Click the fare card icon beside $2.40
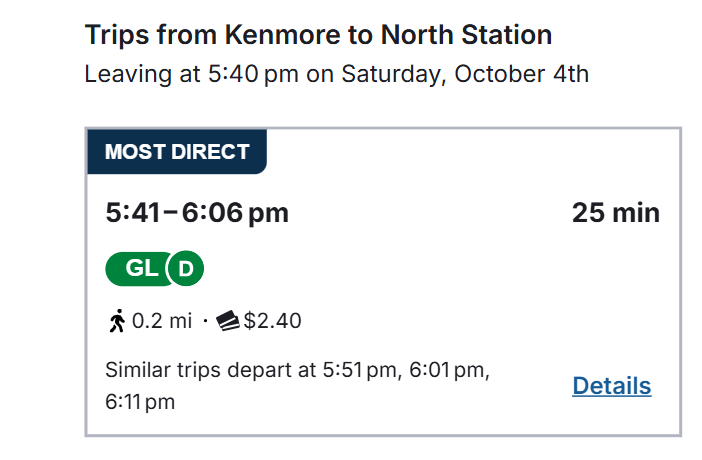This screenshot has width=702, height=460. (228, 321)
